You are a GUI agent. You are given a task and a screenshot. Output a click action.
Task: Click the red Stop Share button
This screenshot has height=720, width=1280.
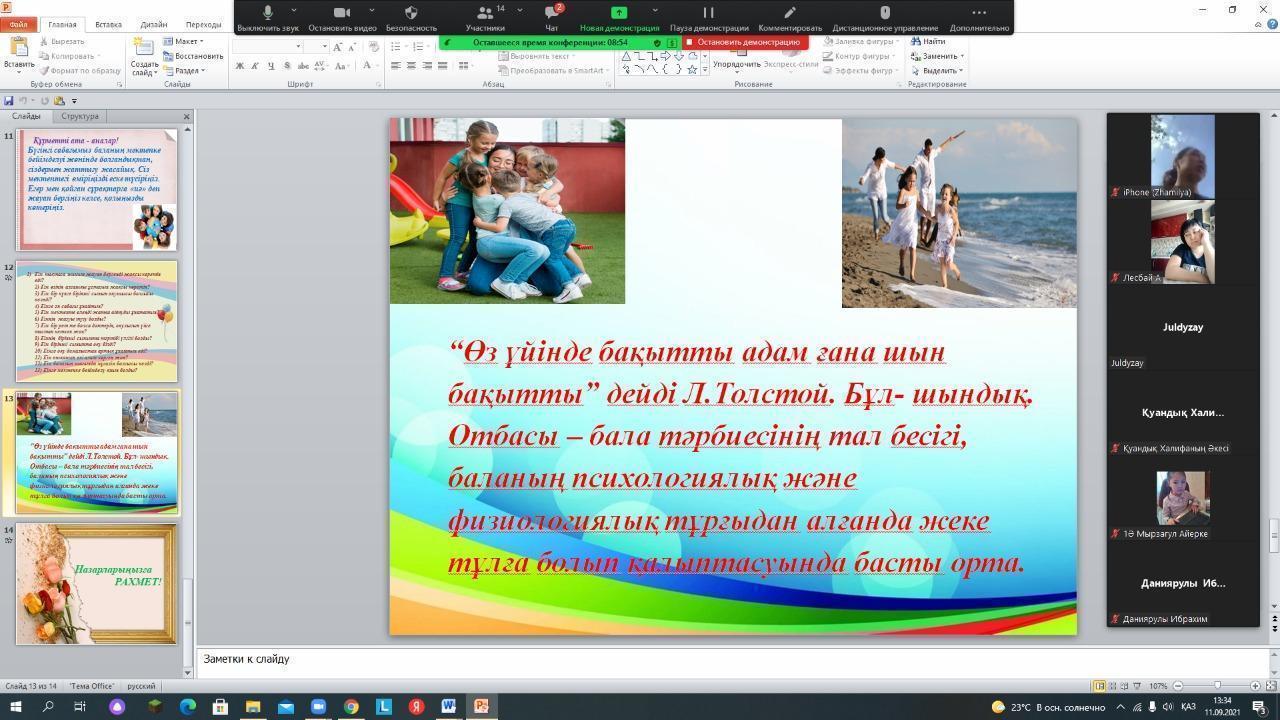tap(744, 42)
